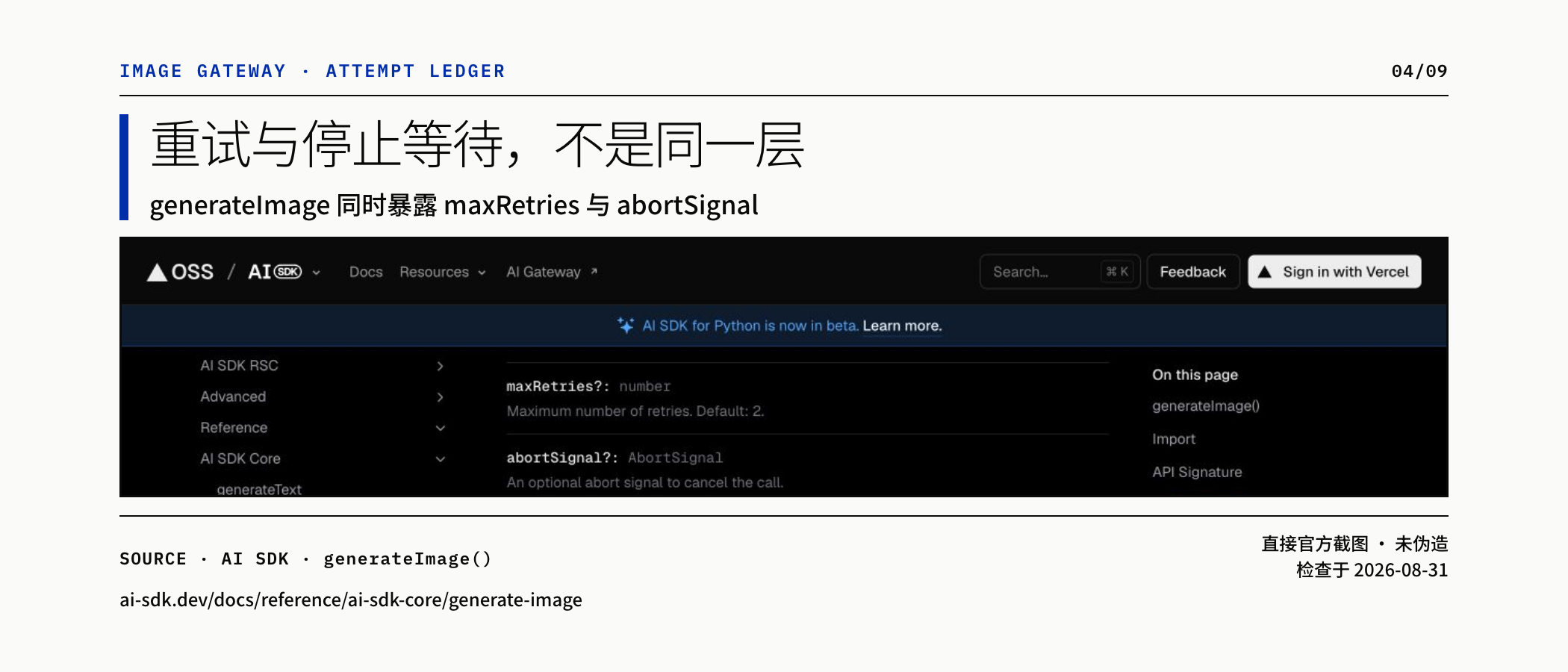
Task: Focus the Search input field
Action: coord(1060,272)
